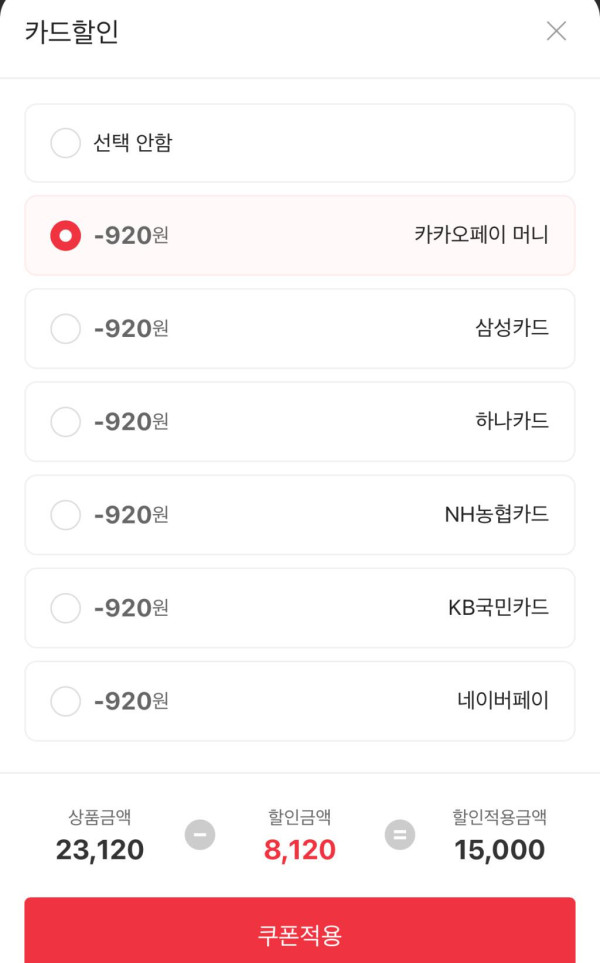Select the NH농협카드 radio button
600x963 pixels.
click(x=65, y=515)
